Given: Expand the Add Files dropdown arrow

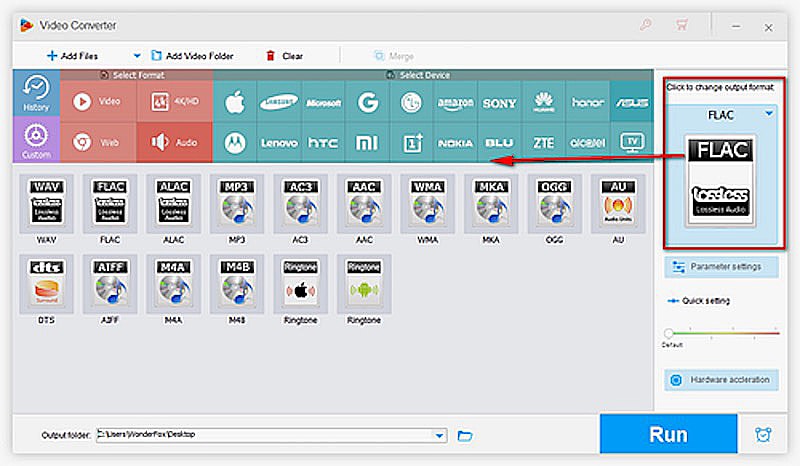Looking at the screenshot, I should [x=137, y=56].
